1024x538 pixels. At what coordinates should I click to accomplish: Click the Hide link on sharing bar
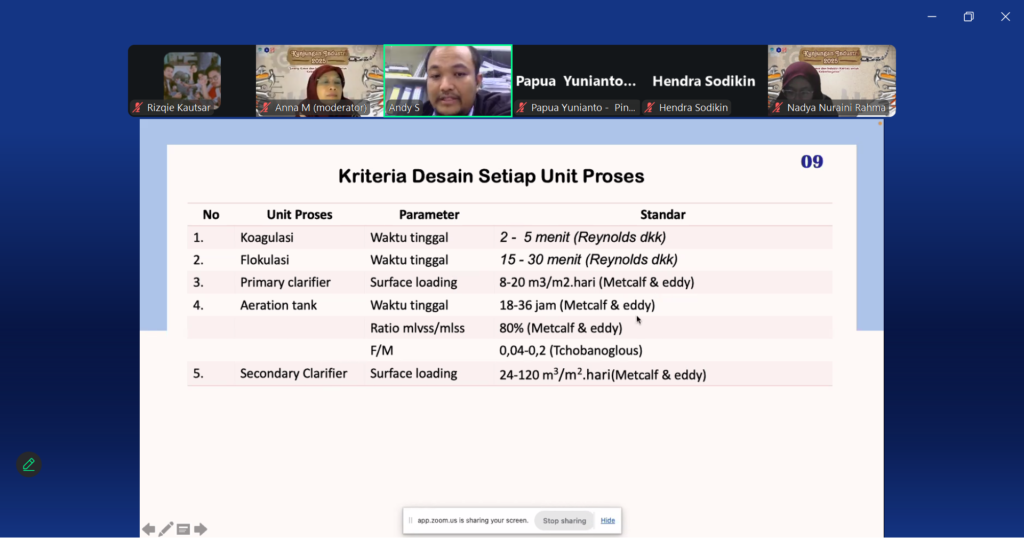608,521
